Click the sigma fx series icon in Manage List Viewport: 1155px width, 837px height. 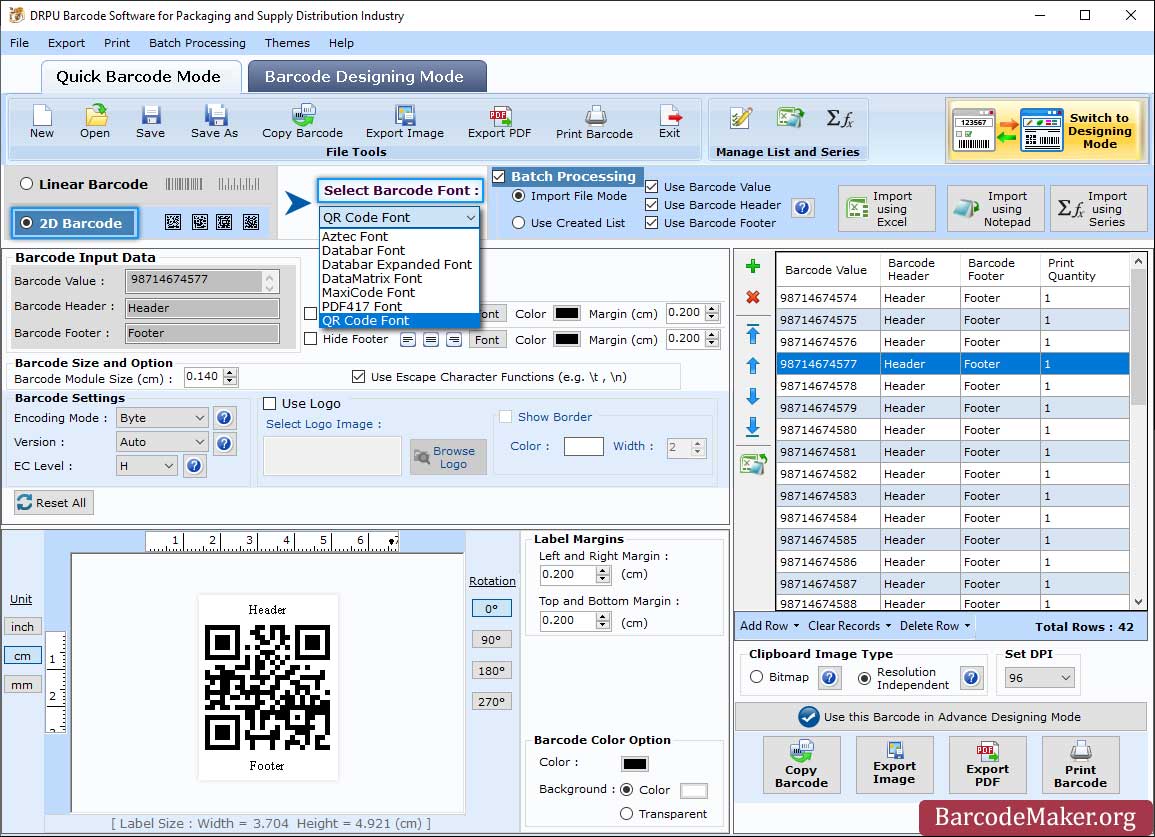coord(840,118)
